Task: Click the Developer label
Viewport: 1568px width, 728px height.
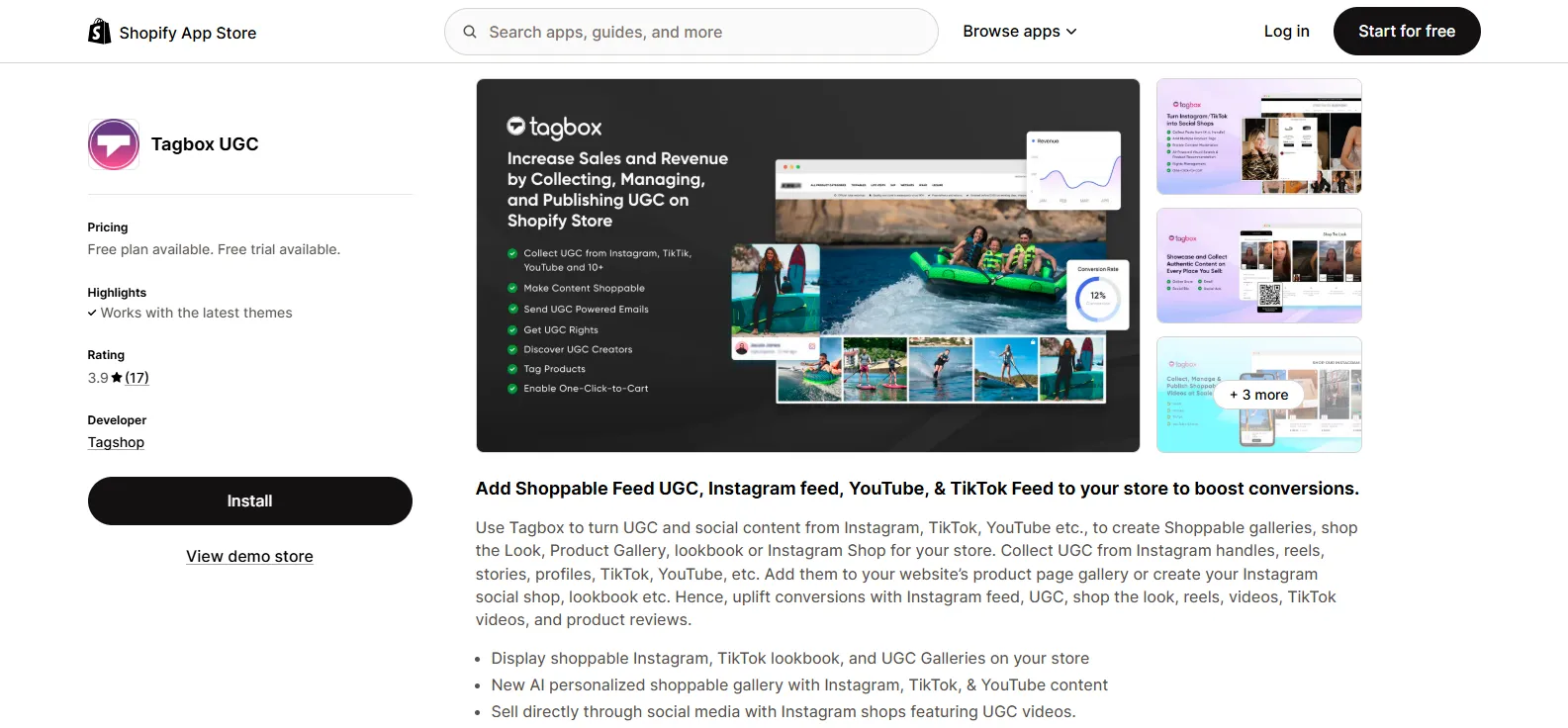Action: tap(117, 420)
